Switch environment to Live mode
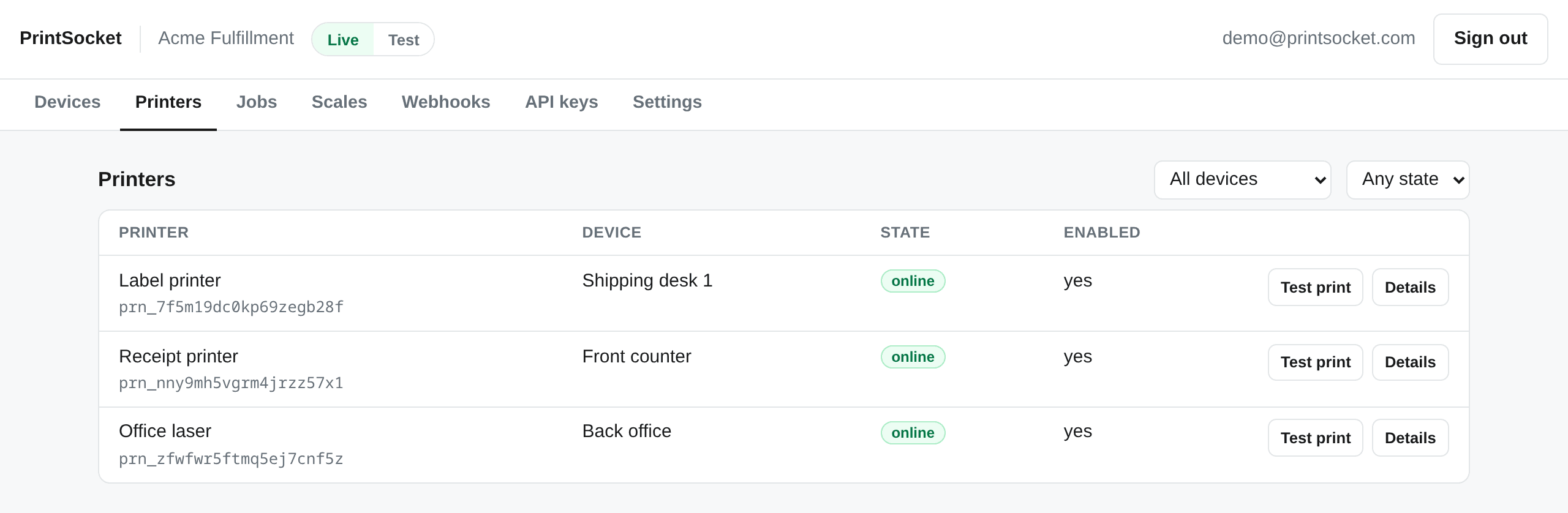The height and width of the screenshot is (513, 1568). (343, 40)
